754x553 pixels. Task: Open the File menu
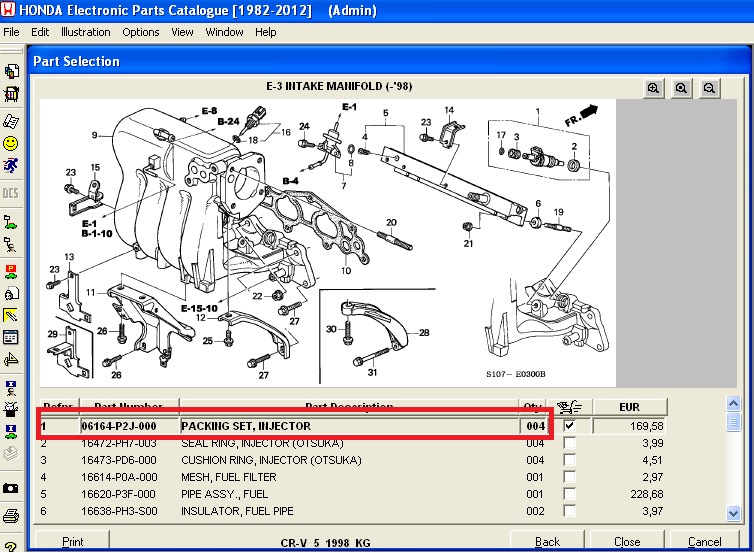coord(11,32)
